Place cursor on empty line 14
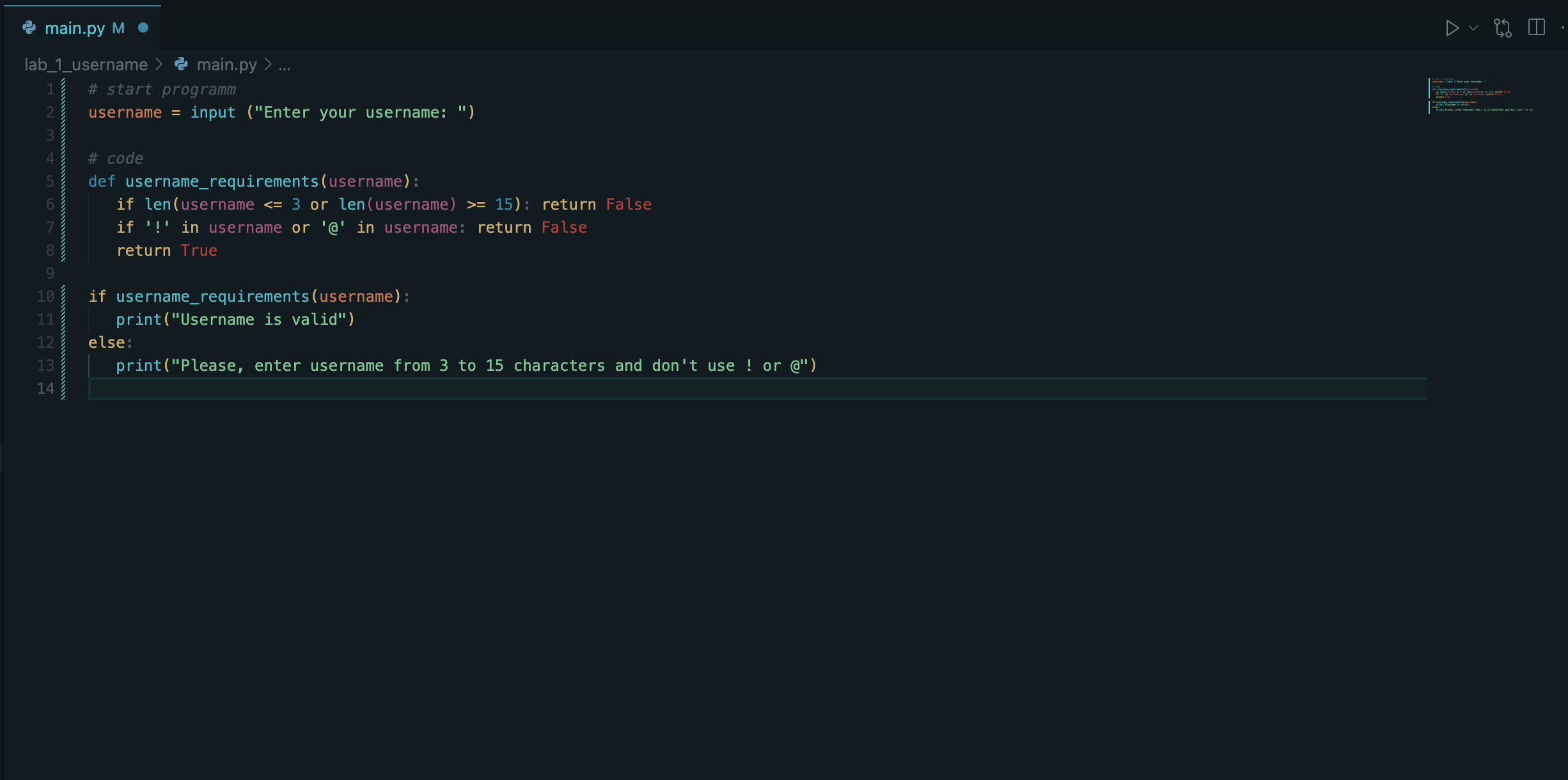1568x780 pixels. pos(758,389)
